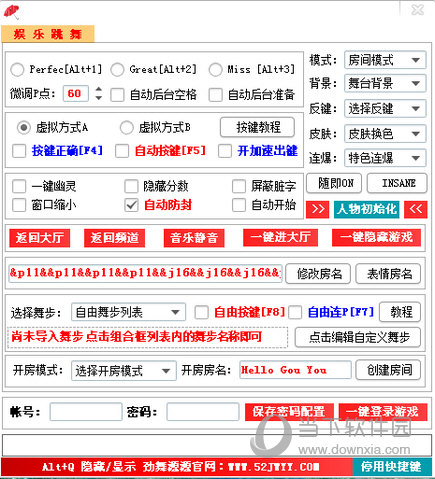Screen dimensions: 435x479
Task: Close the window with the X button
Action: pyautogui.click(x=417, y=10)
